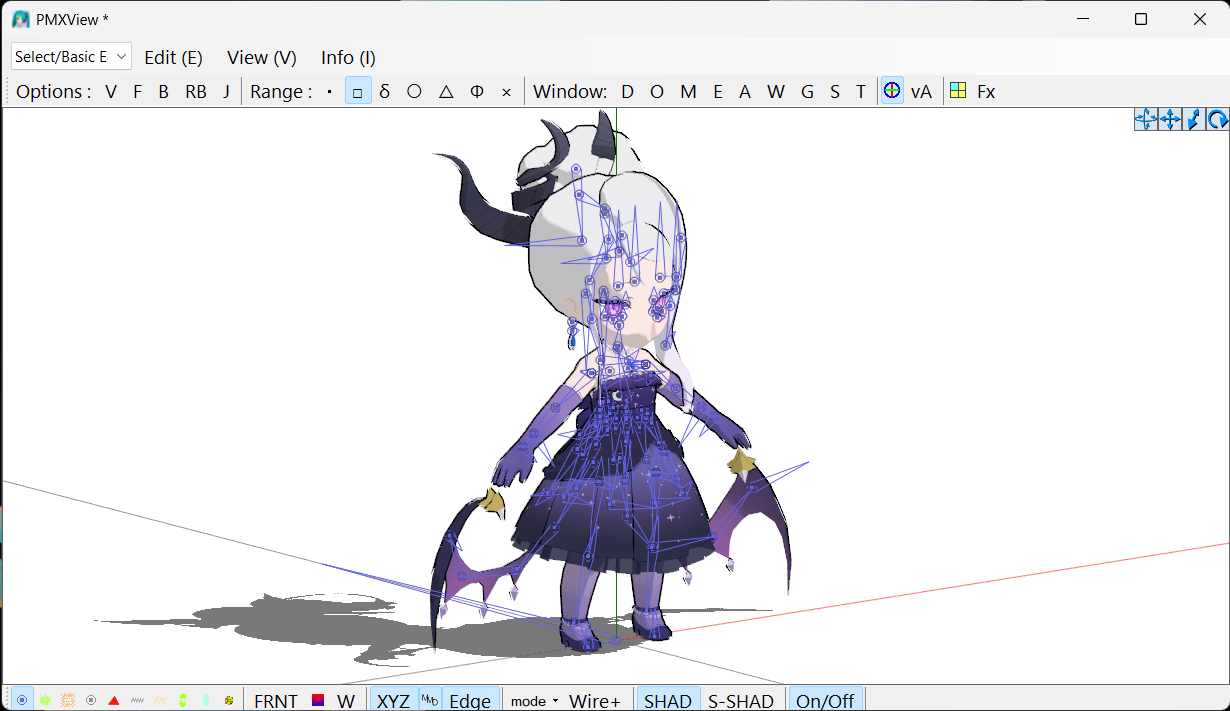Toggle the blue circle vertex display icon
Image resolution: width=1230 pixels, height=711 pixels.
(22, 700)
